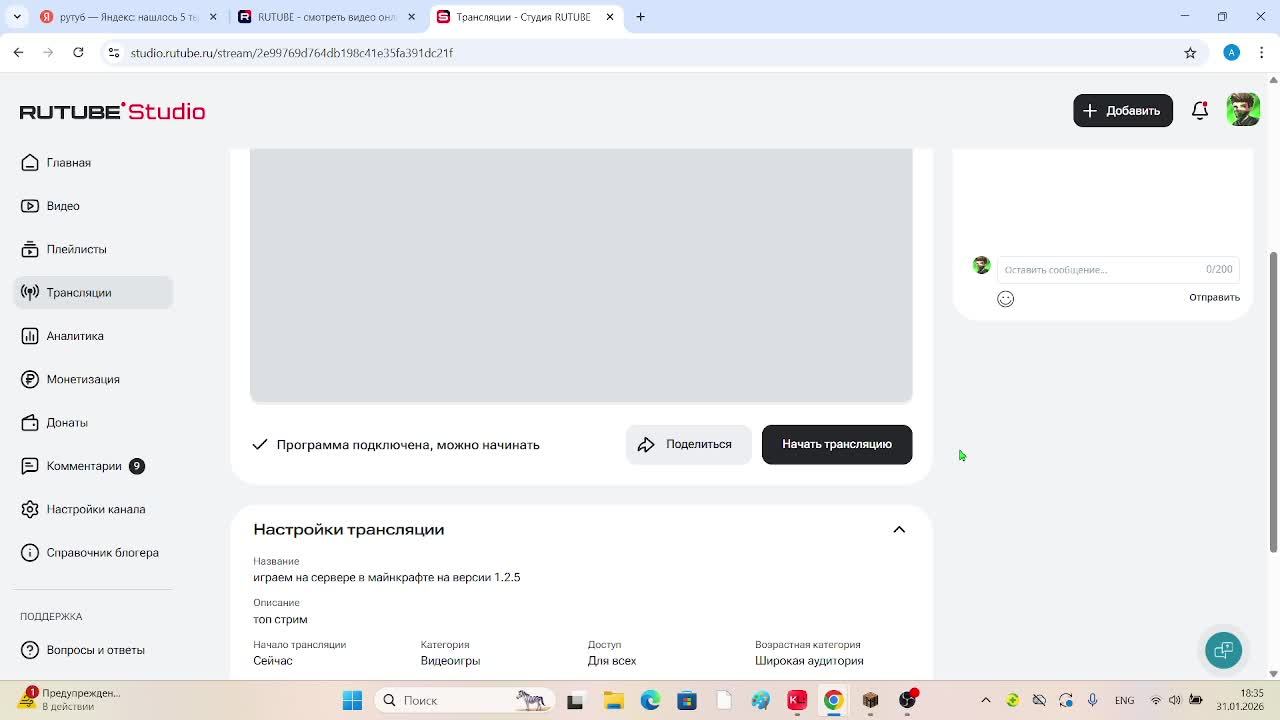Collapse the Настройки трансляции section
Screen dimensions: 1280x720
(899, 530)
